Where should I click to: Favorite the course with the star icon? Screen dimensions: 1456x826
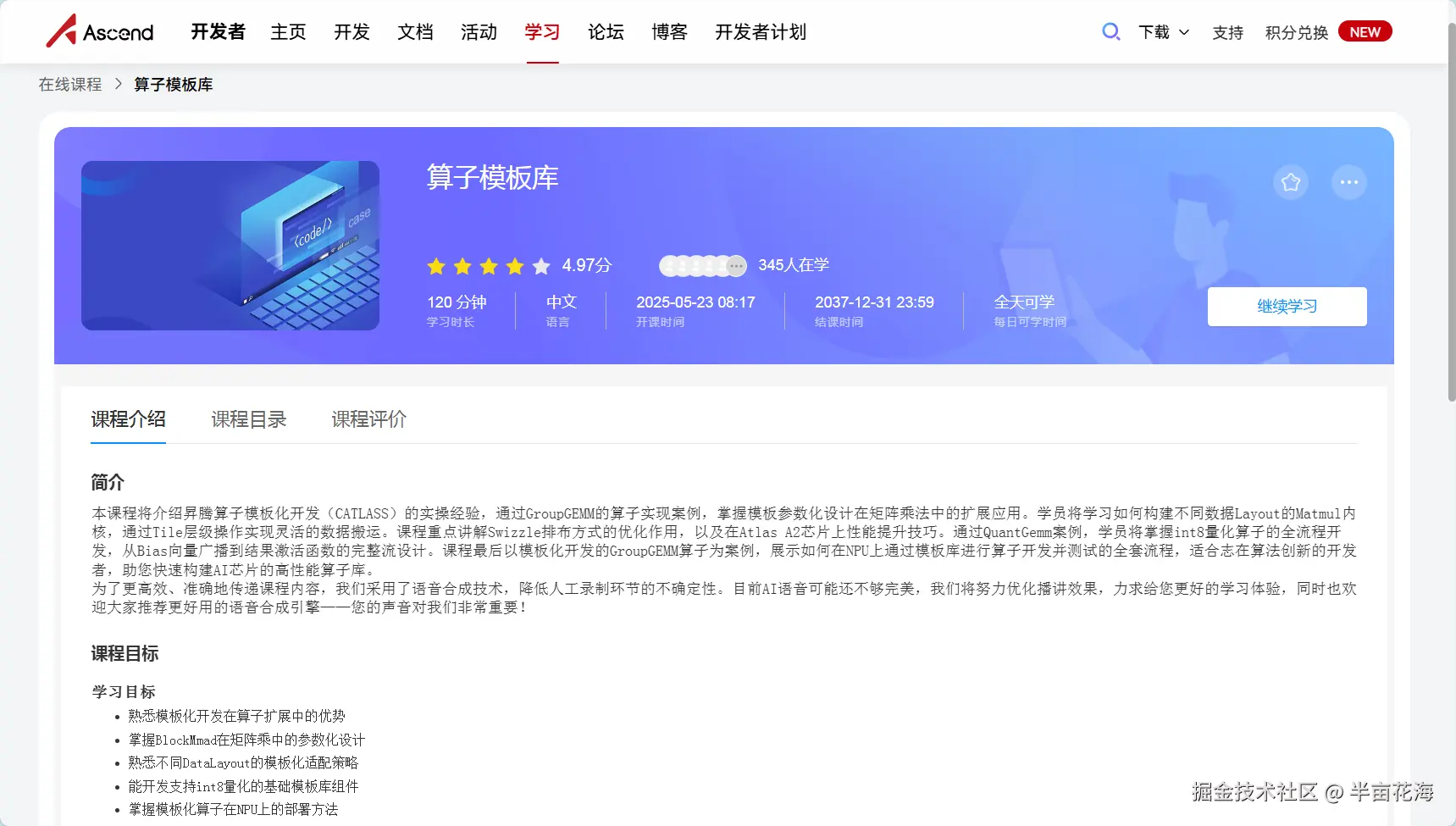pyautogui.click(x=1291, y=182)
